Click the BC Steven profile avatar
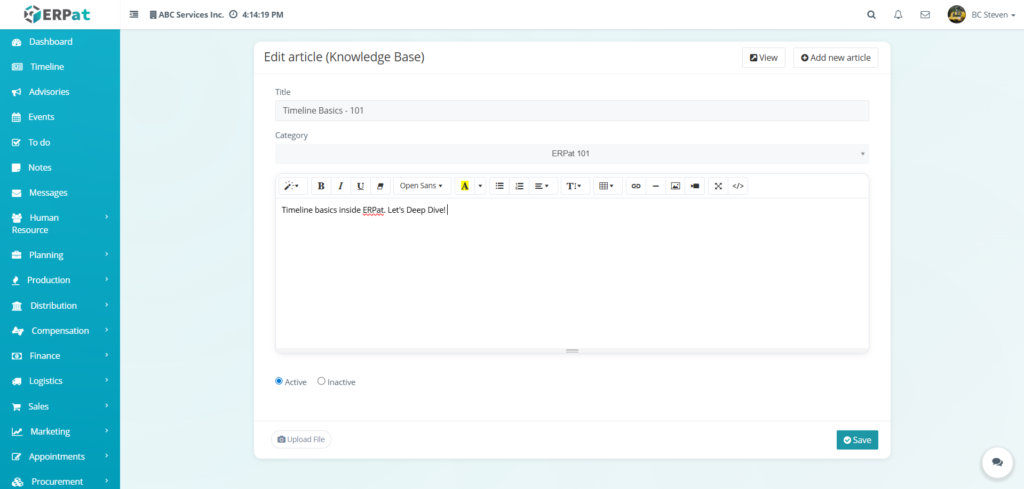This screenshot has height=489, width=1024. tap(957, 14)
